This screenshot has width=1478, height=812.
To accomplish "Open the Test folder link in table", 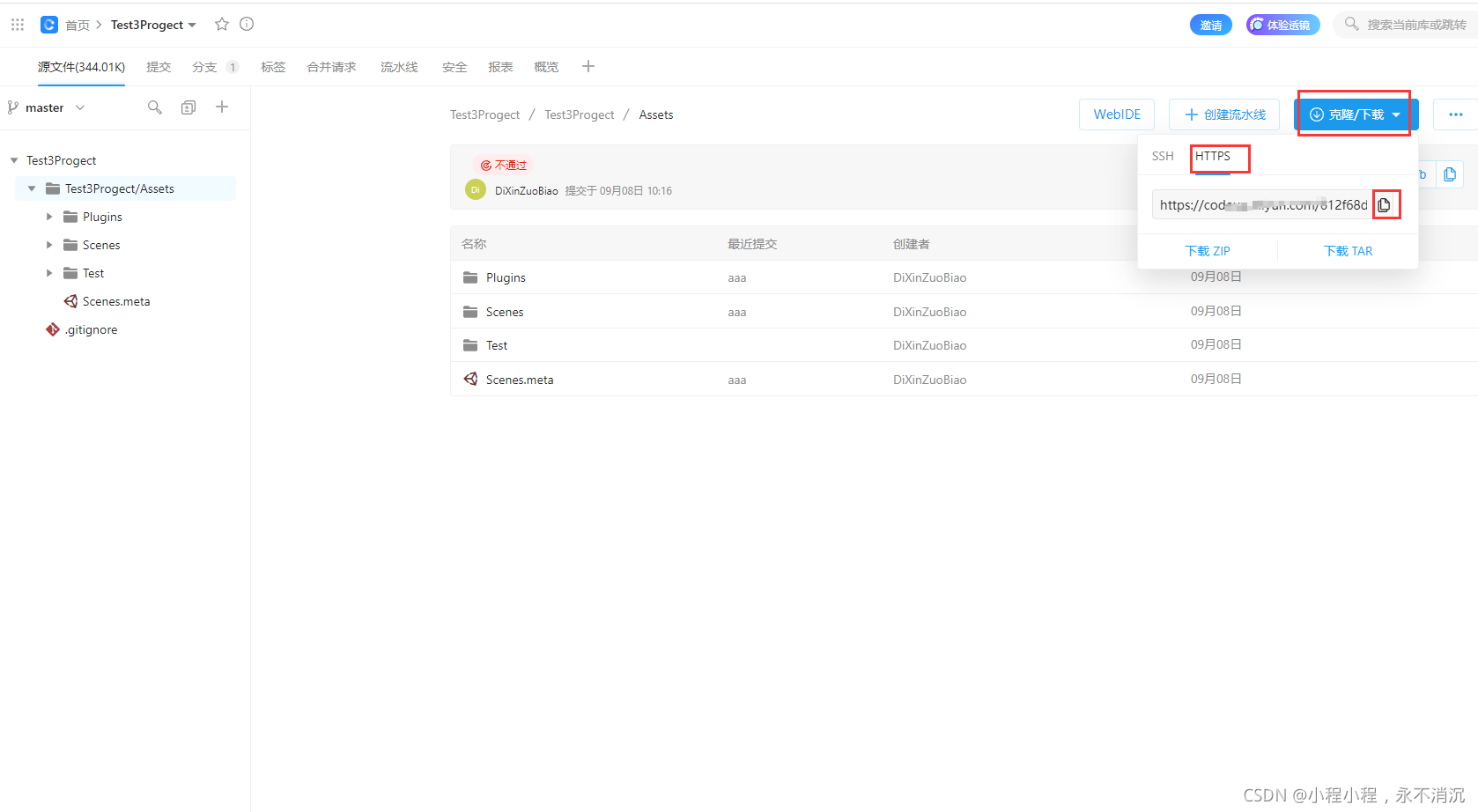I will (497, 345).
